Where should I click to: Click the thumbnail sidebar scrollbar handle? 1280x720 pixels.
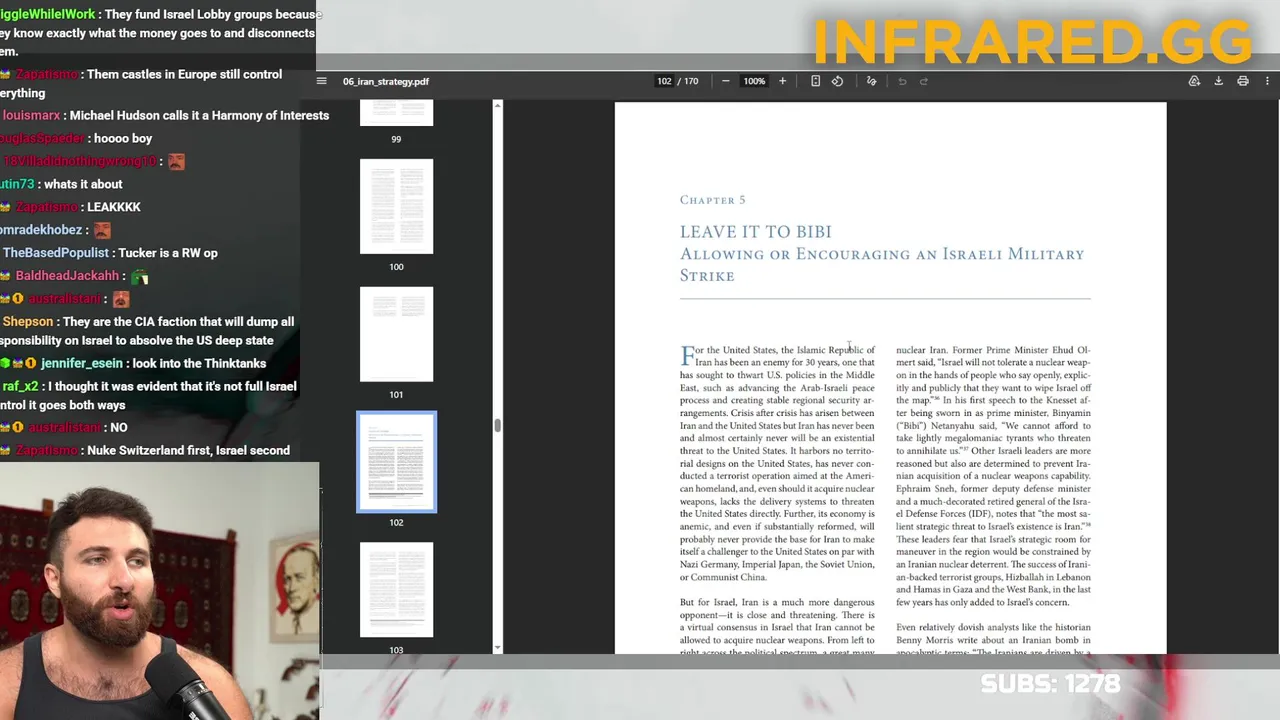click(498, 426)
